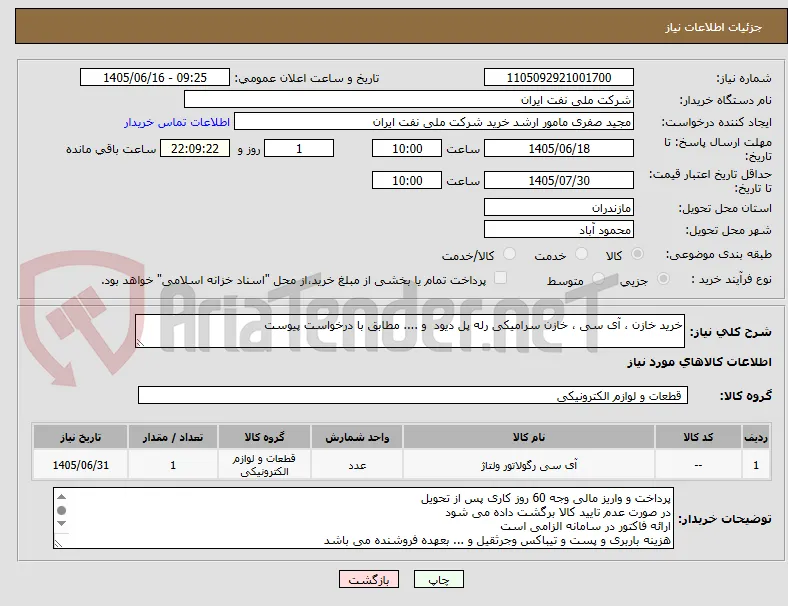Click the general description text area
This screenshot has height=606, width=788.
pyautogui.click(x=410, y=331)
